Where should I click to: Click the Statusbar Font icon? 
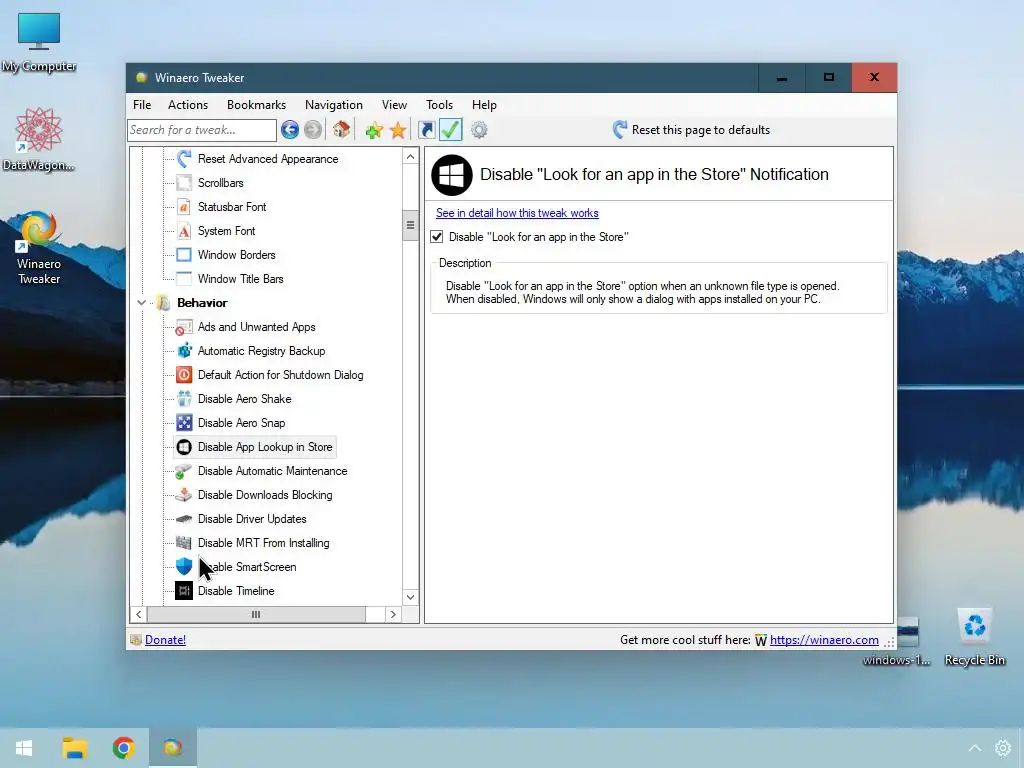point(184,207)
